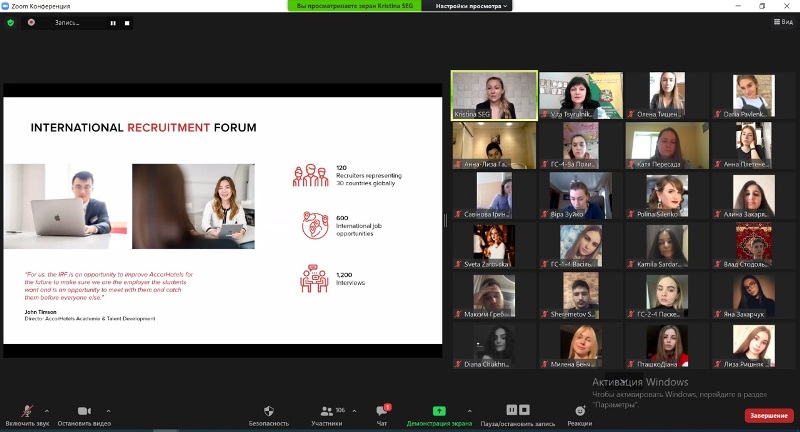Expand the arrow next to Участники
The width and height of the screenshot is (800, 432).
pyautogui.click(x=354, y=411)
